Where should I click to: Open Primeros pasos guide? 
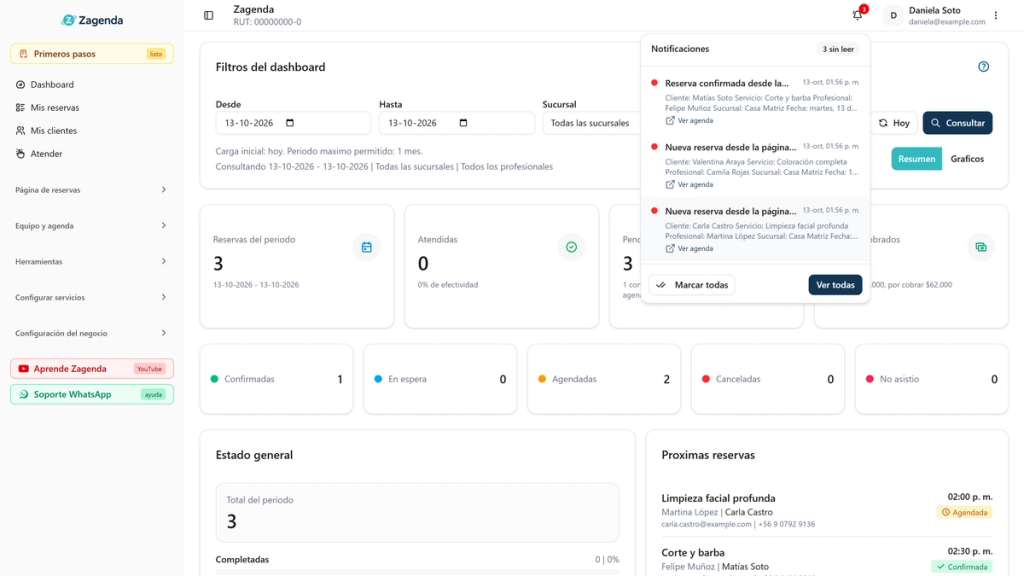tap(92, 54)
